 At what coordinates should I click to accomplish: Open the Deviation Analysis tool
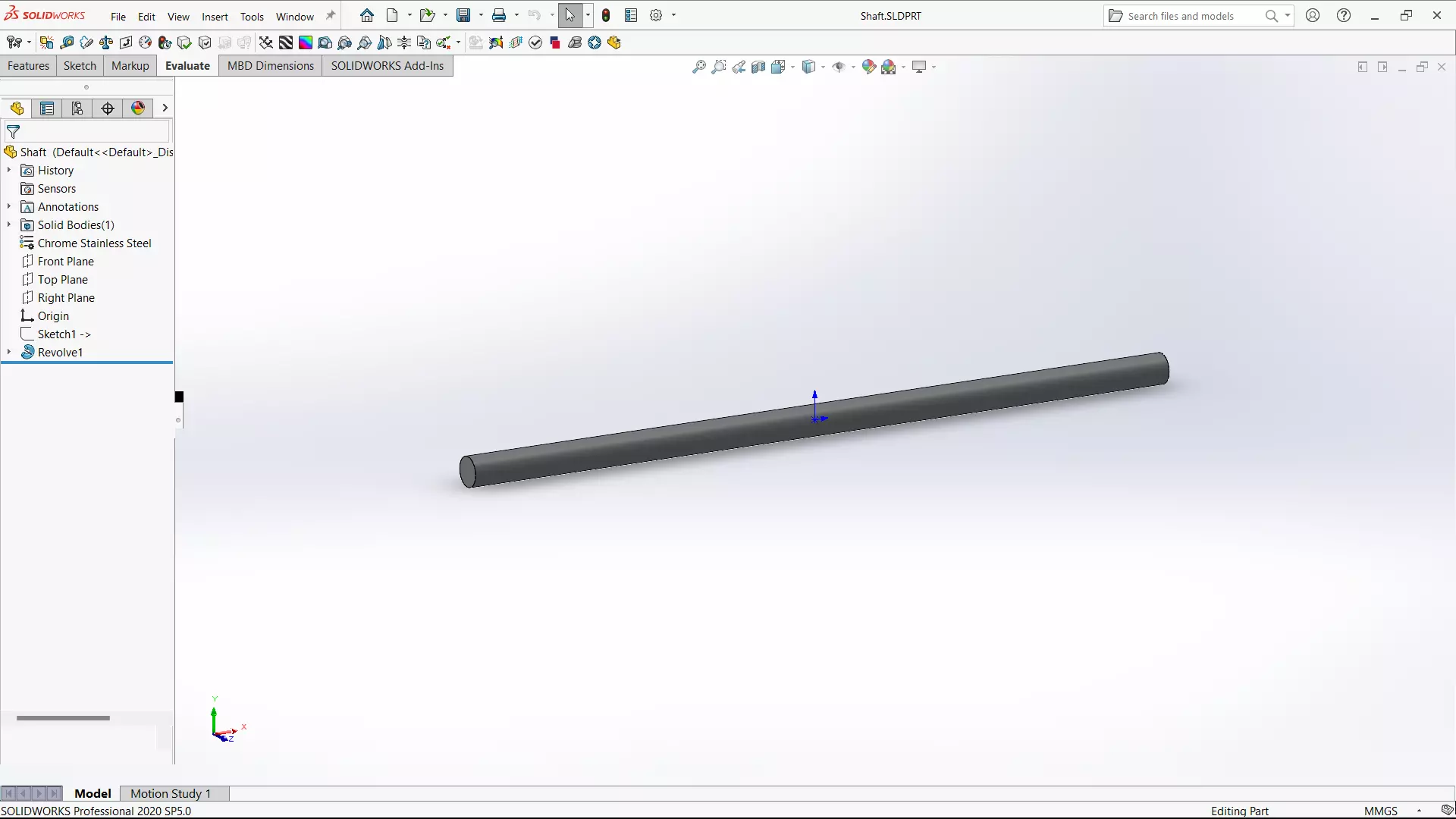tap(266, 42)
